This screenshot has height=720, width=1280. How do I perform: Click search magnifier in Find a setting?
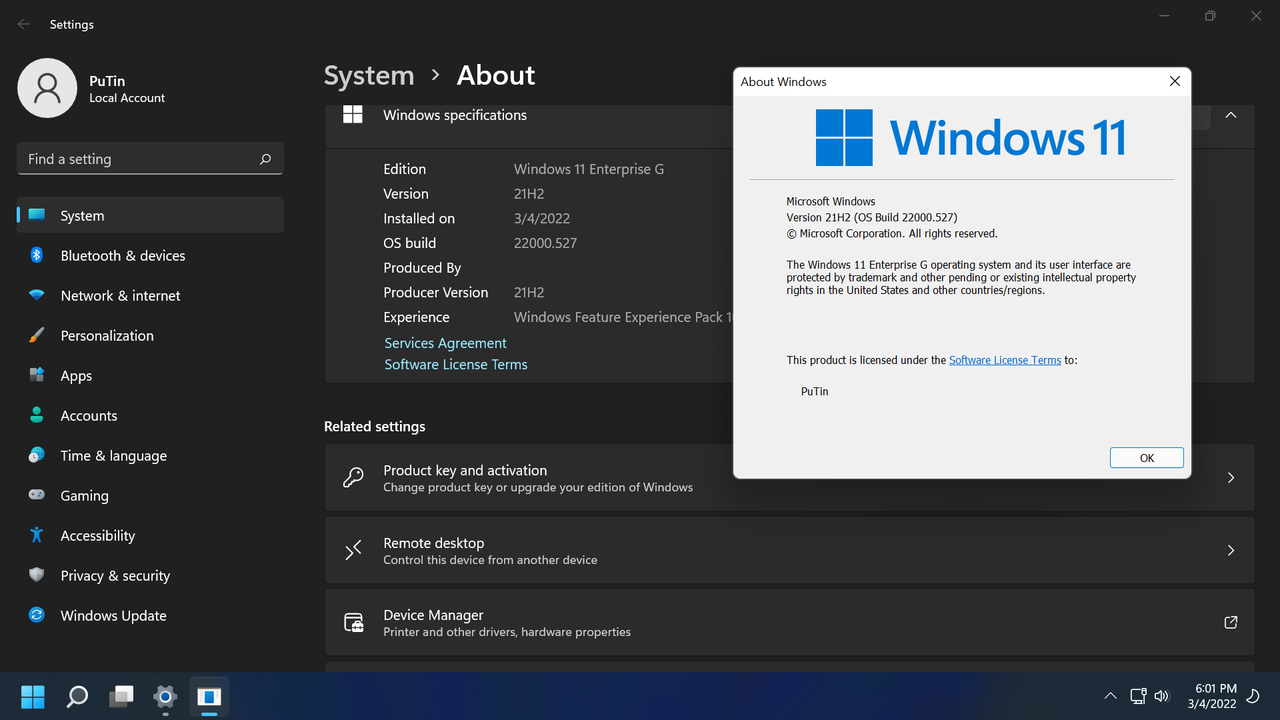pos(265,159)
